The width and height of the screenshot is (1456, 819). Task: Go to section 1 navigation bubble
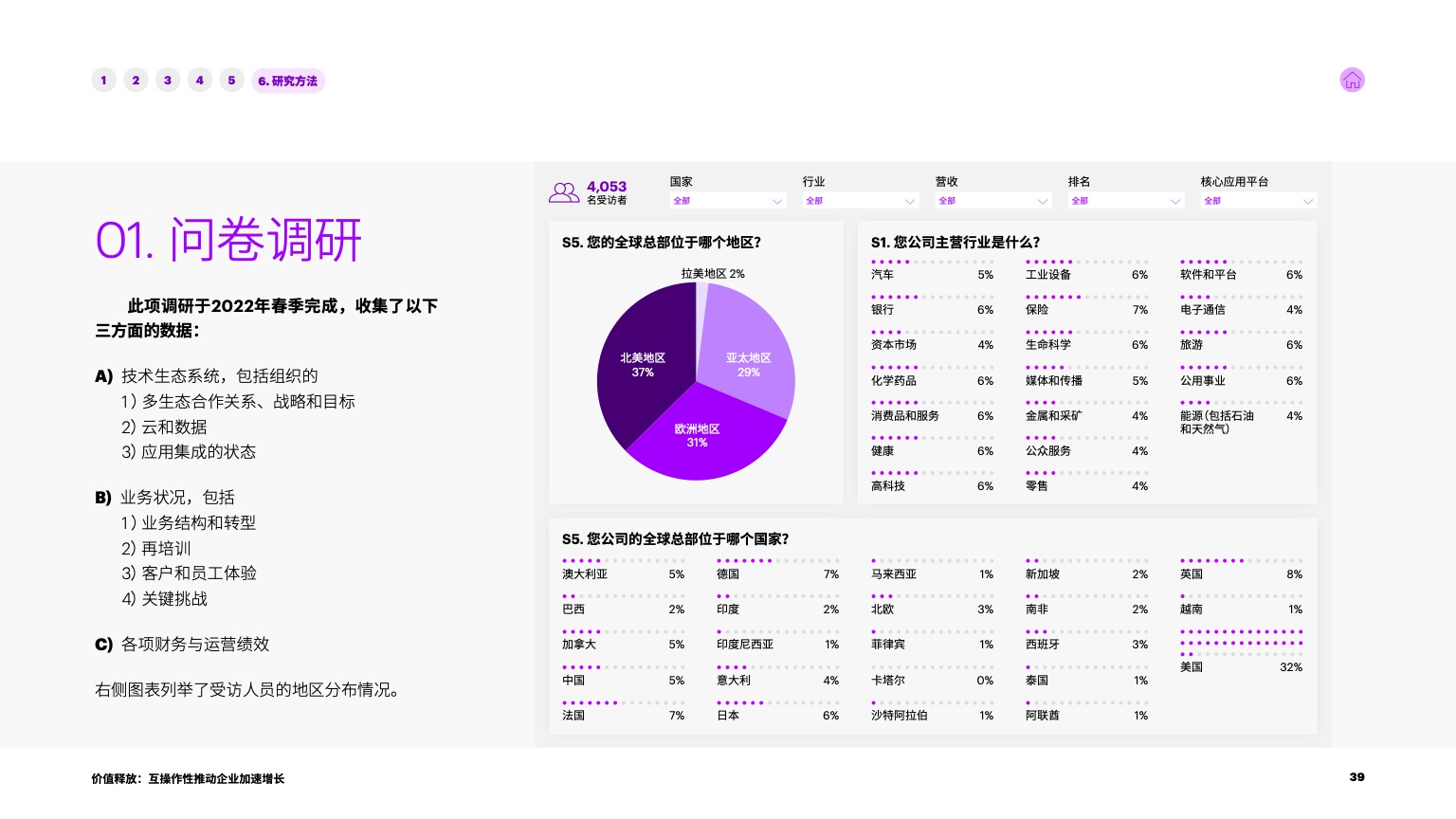[104, 81]
